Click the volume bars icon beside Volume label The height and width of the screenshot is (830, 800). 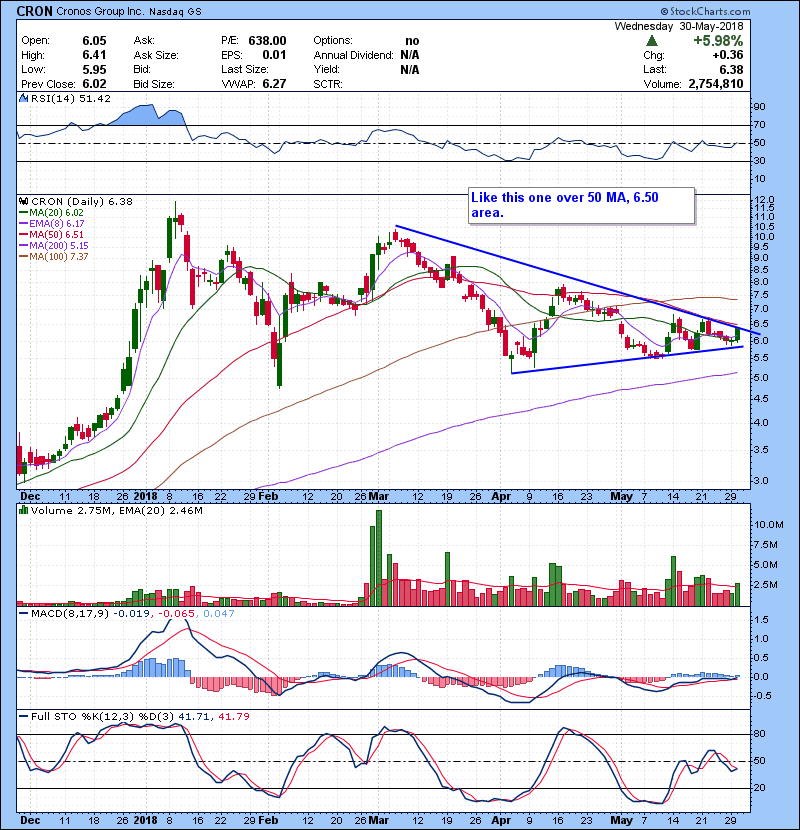23,510
